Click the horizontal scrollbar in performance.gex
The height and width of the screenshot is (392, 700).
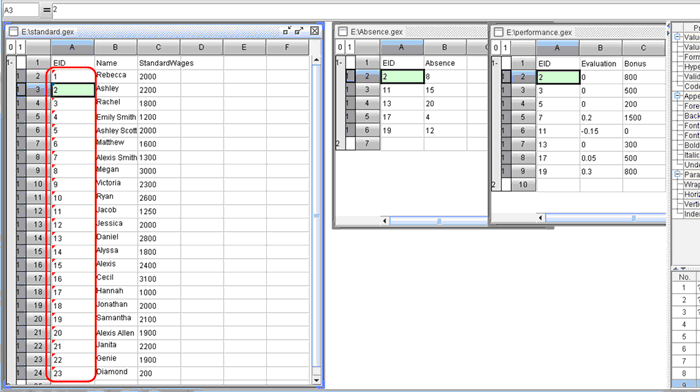[x=605, y=218]
